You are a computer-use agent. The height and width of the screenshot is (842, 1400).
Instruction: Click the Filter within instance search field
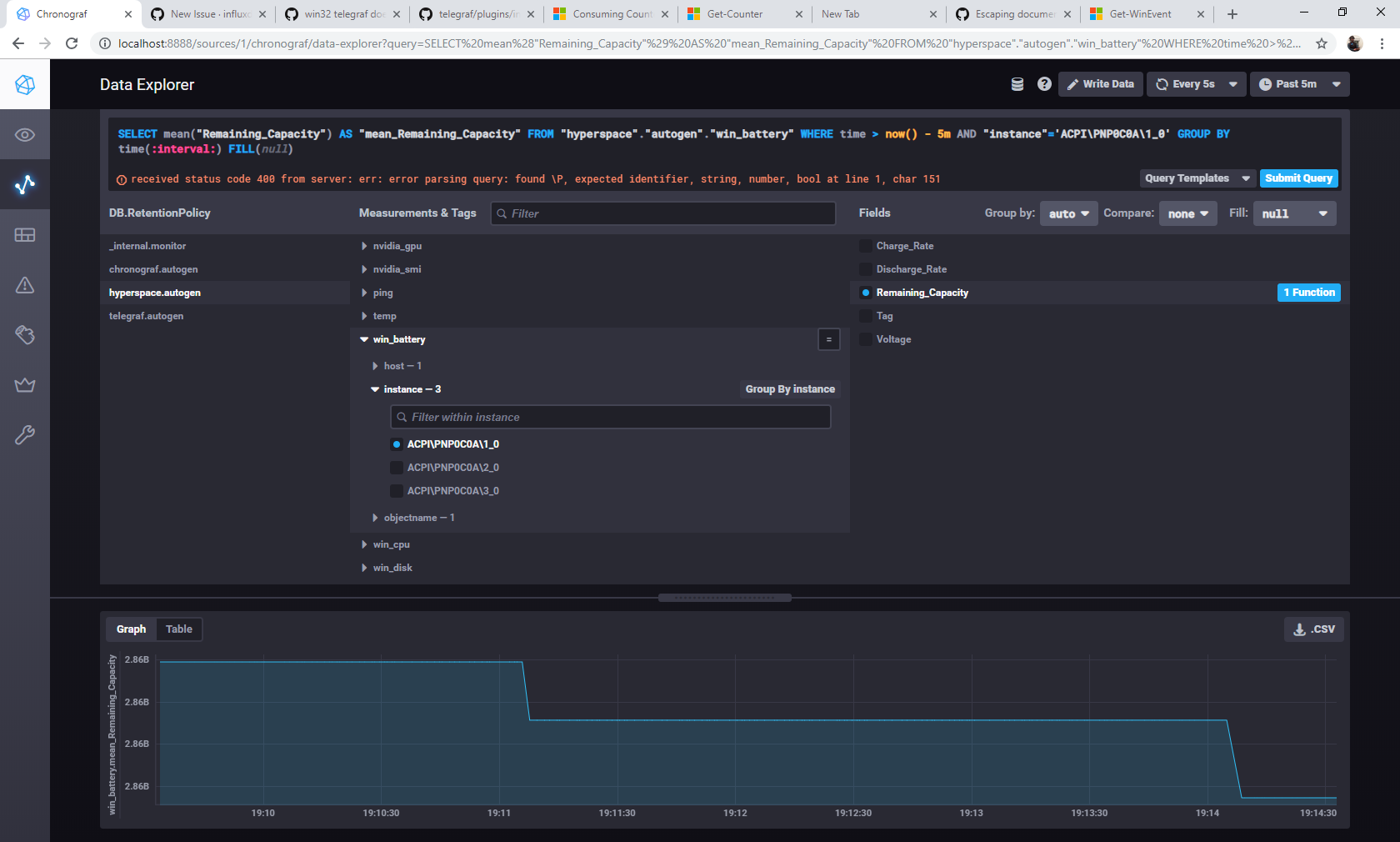(x=610, y=417)
